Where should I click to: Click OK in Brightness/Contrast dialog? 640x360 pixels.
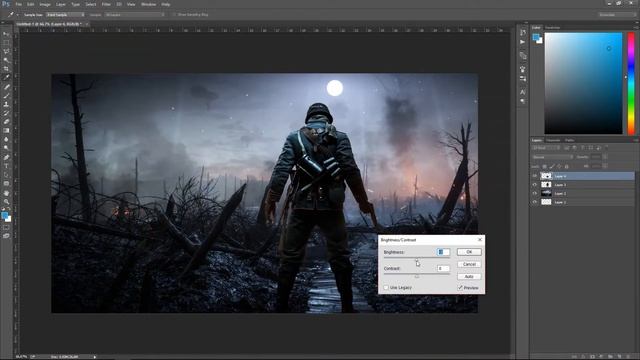point(469,252)
